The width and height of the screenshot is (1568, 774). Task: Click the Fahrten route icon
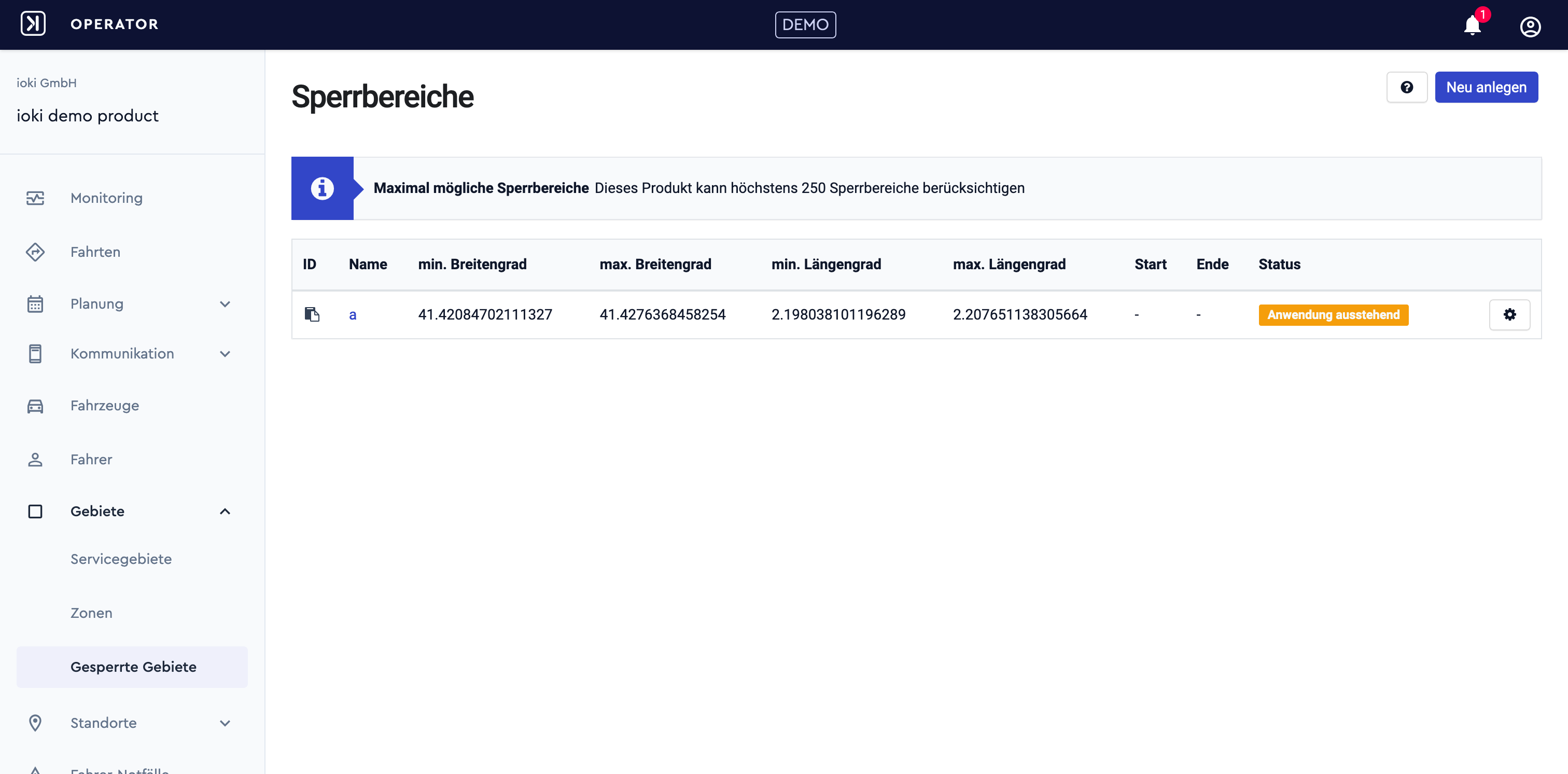point(35,252)
